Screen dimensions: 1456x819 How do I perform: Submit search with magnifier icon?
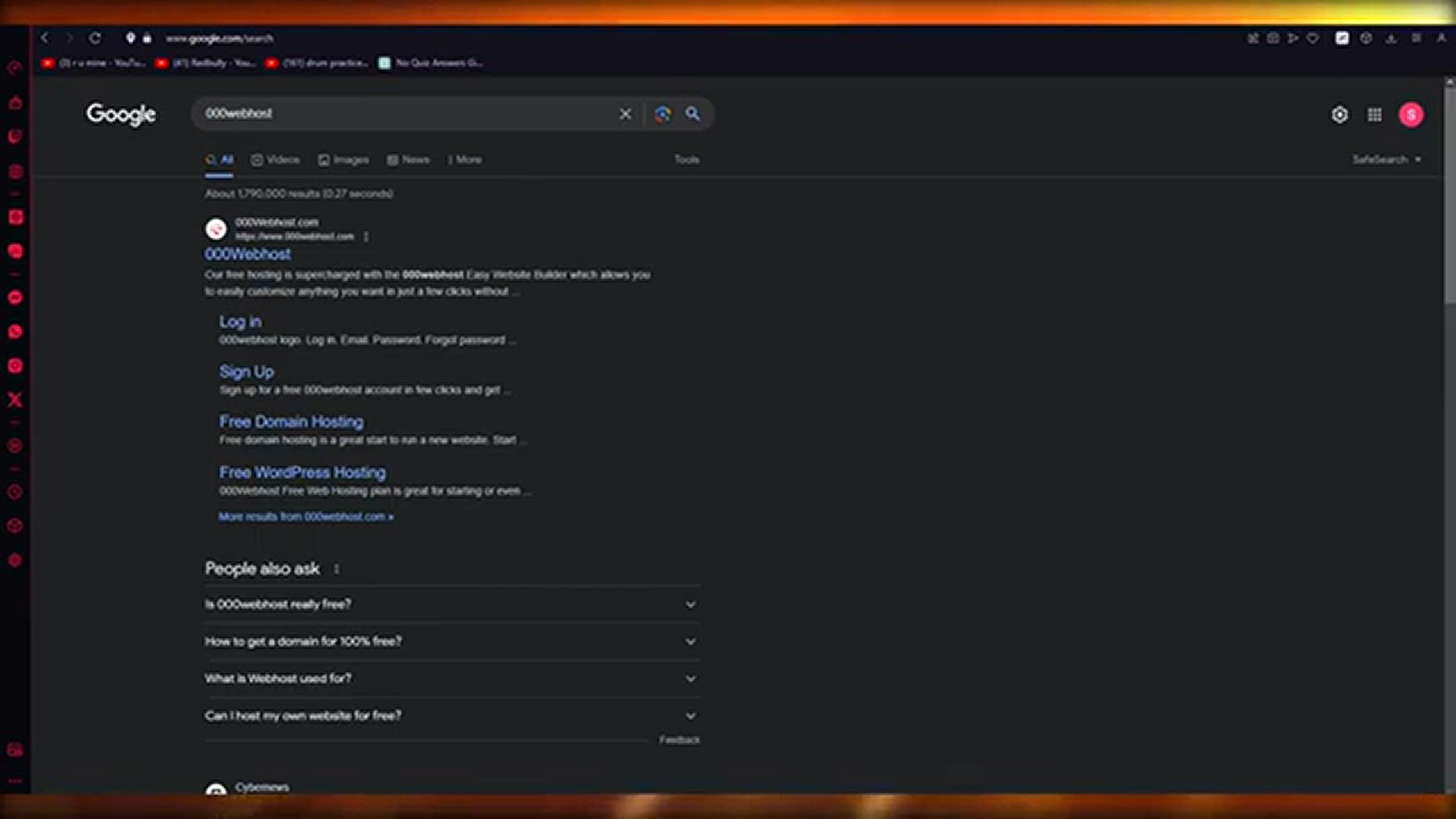point(692,114)
